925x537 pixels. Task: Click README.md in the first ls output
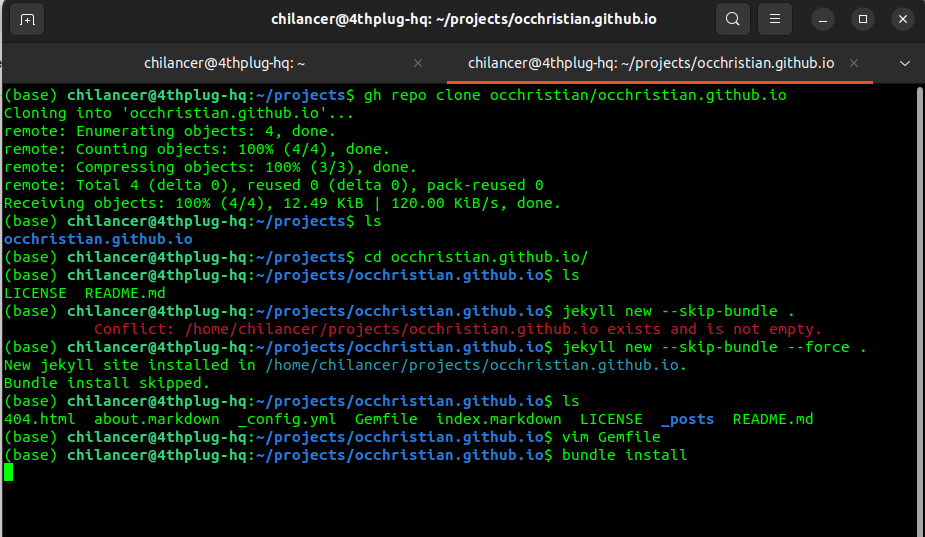[x=125, y=293]
